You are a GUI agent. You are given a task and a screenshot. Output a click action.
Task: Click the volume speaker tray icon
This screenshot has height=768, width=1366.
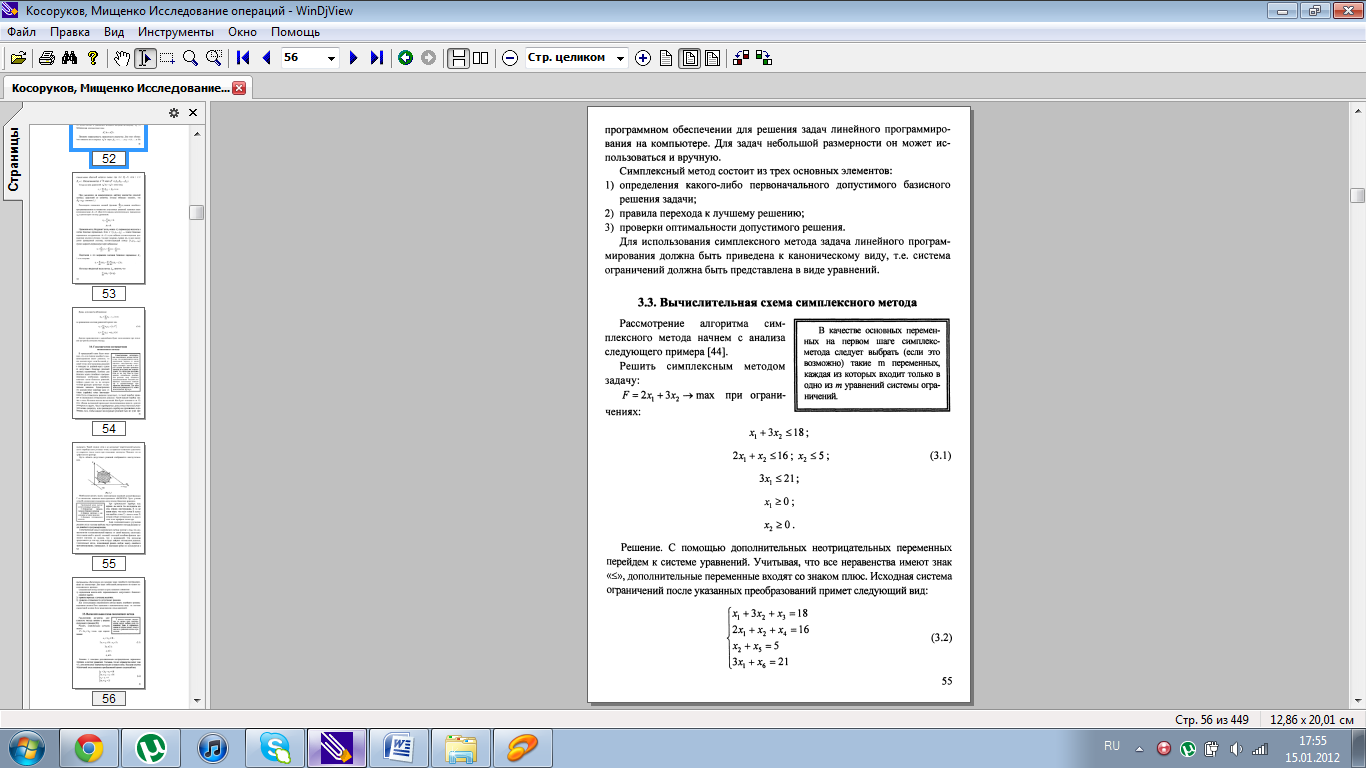click(1236, 747)
